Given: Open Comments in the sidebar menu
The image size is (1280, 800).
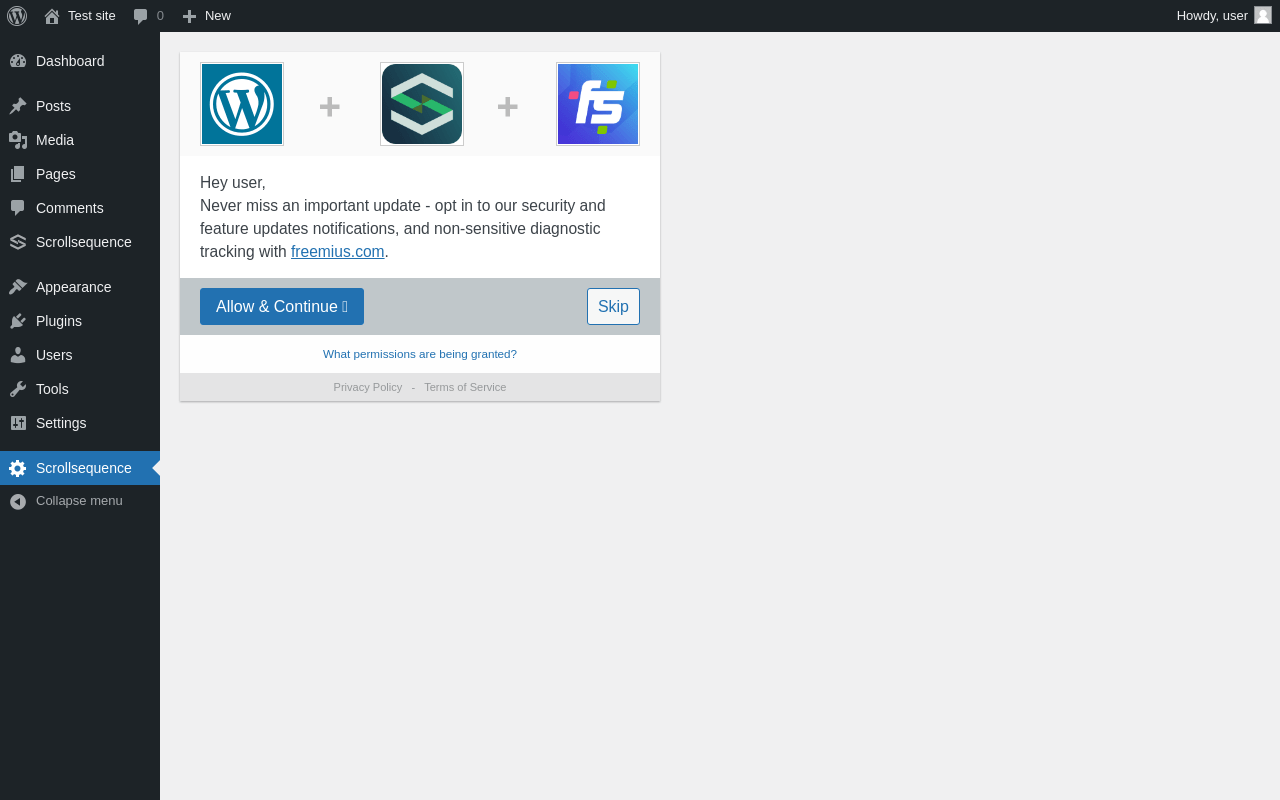Looking at the screenshot, I should point(80,208).
